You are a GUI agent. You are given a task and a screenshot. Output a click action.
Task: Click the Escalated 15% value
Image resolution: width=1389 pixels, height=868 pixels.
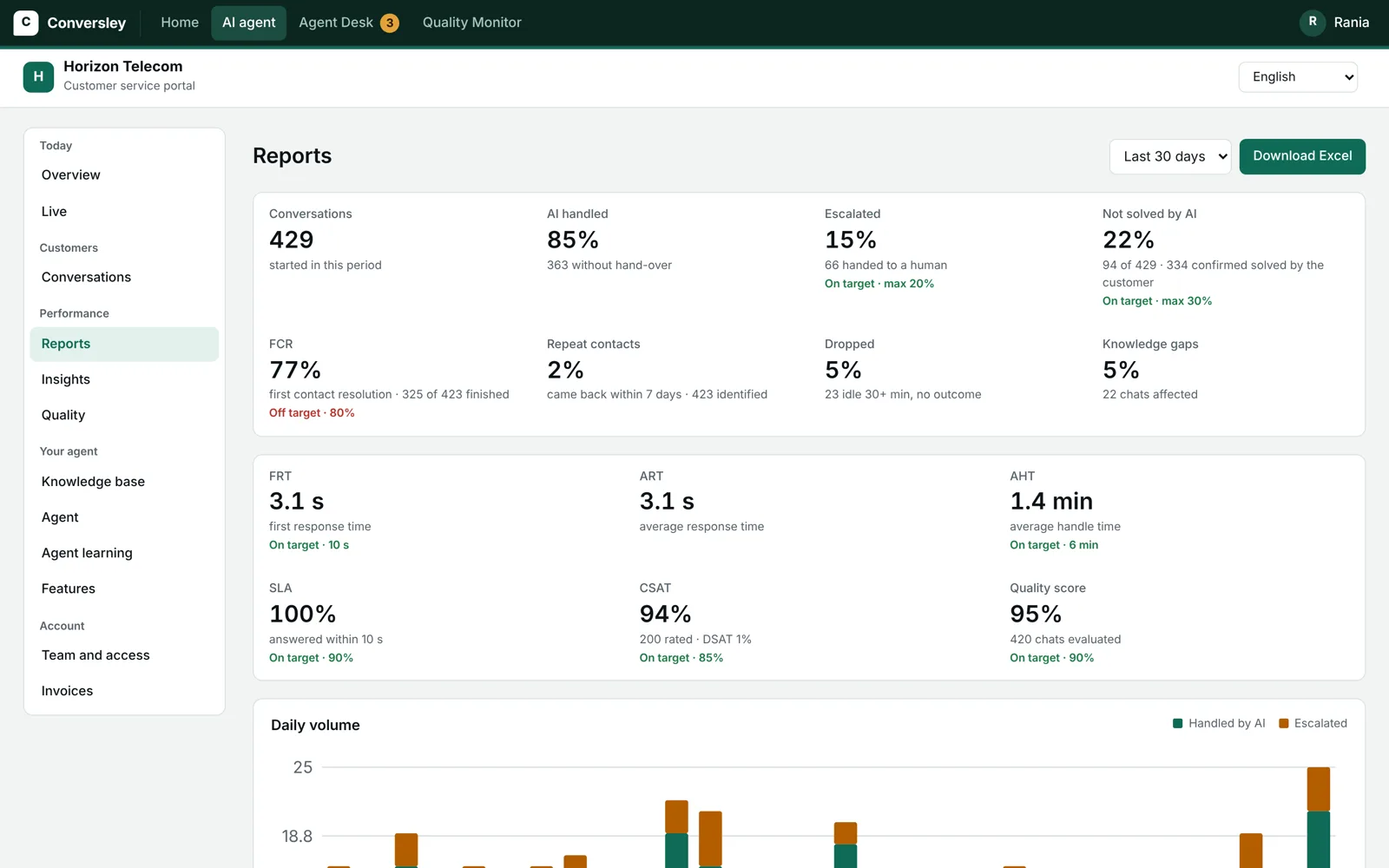(x=851, y=240)
